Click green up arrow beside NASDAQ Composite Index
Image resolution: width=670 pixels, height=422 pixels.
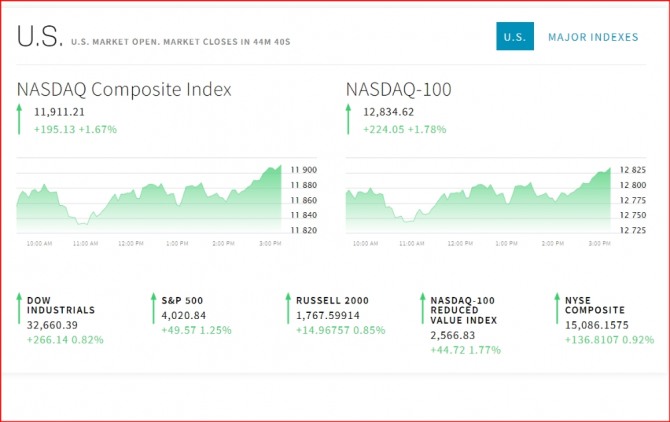coord(19,120)
